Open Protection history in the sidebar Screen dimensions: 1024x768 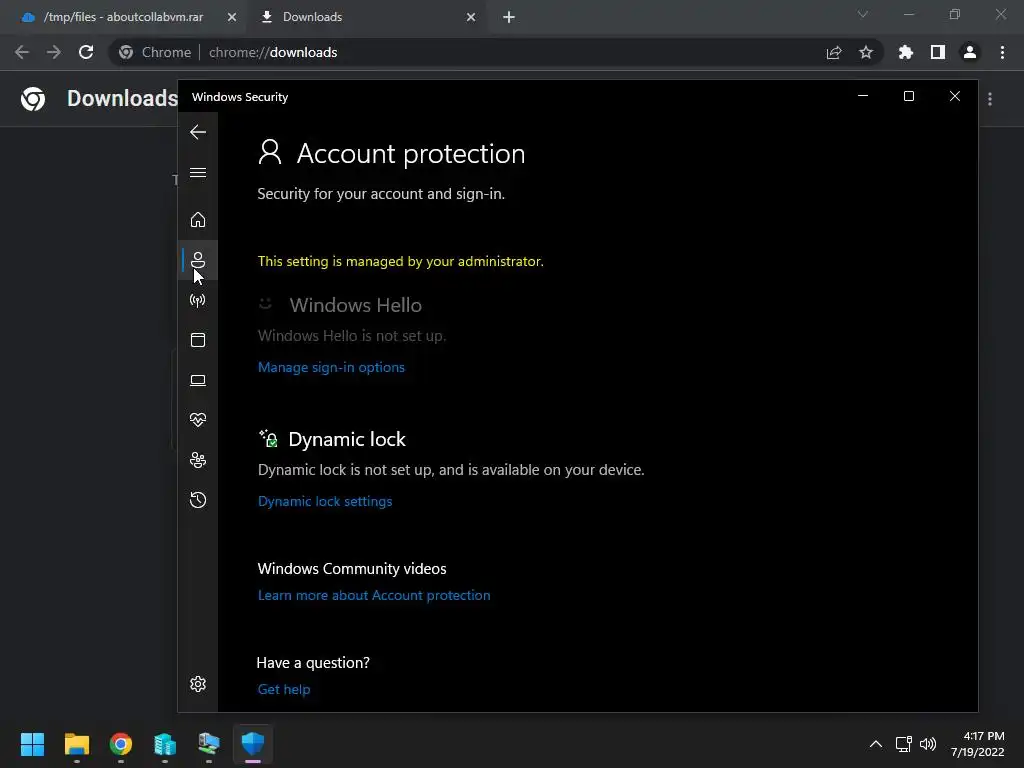pyautogui.click(x=198, y=500)
